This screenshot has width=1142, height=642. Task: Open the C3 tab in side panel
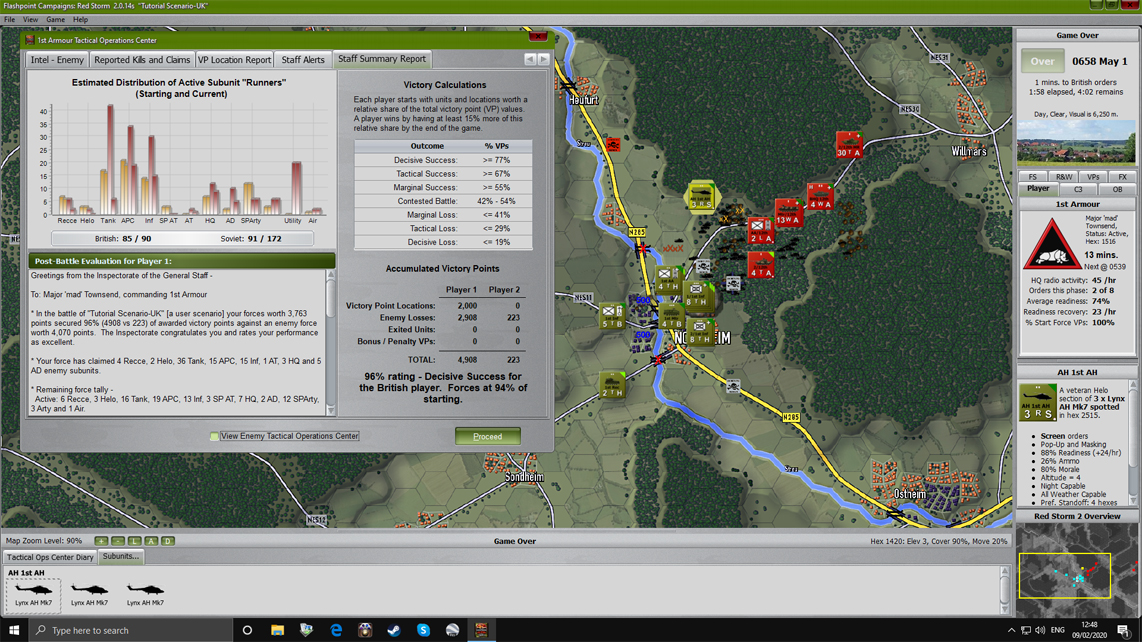click(1078, 189)
